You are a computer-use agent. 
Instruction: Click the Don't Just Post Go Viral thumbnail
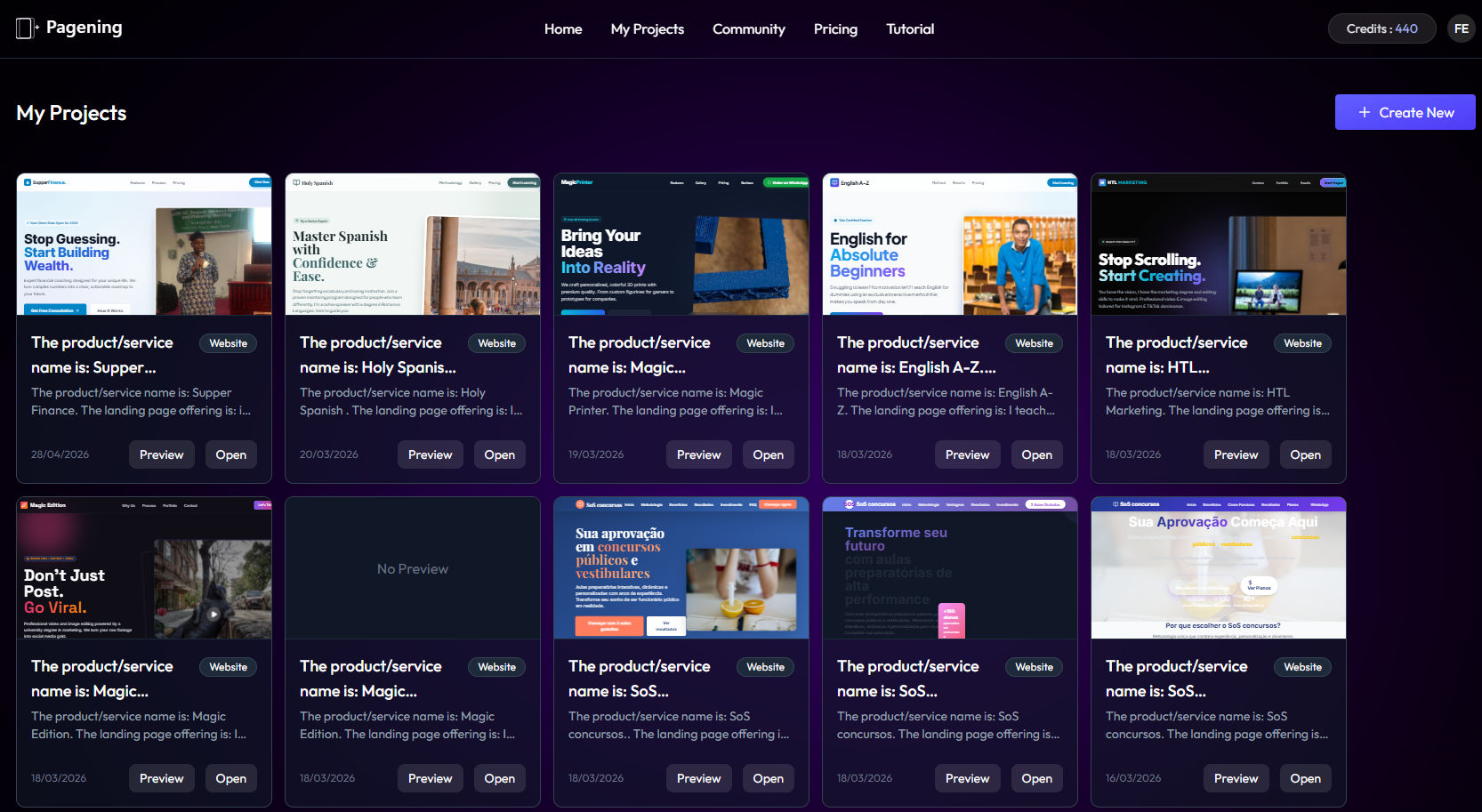coord(144,567)
